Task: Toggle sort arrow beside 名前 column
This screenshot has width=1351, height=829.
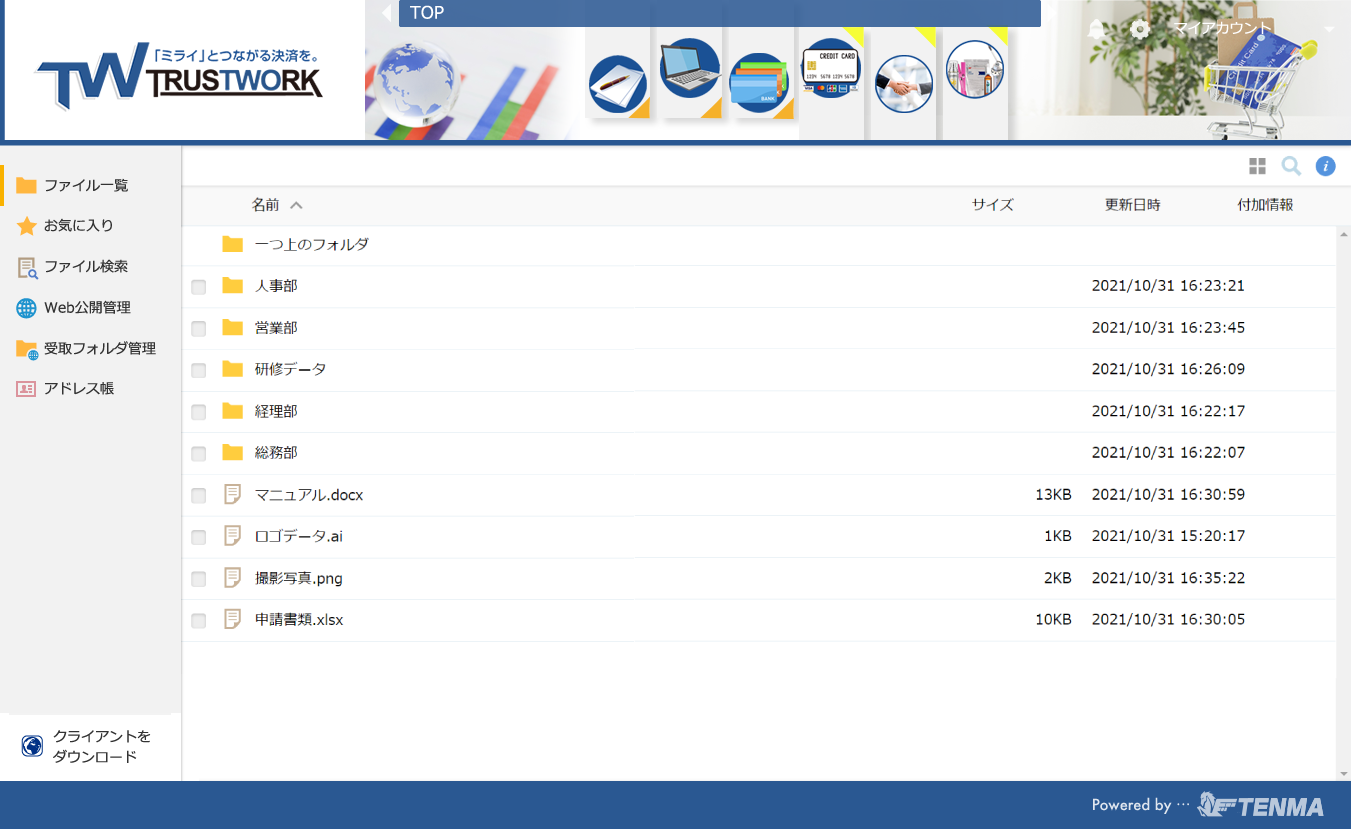Action: 296,205
